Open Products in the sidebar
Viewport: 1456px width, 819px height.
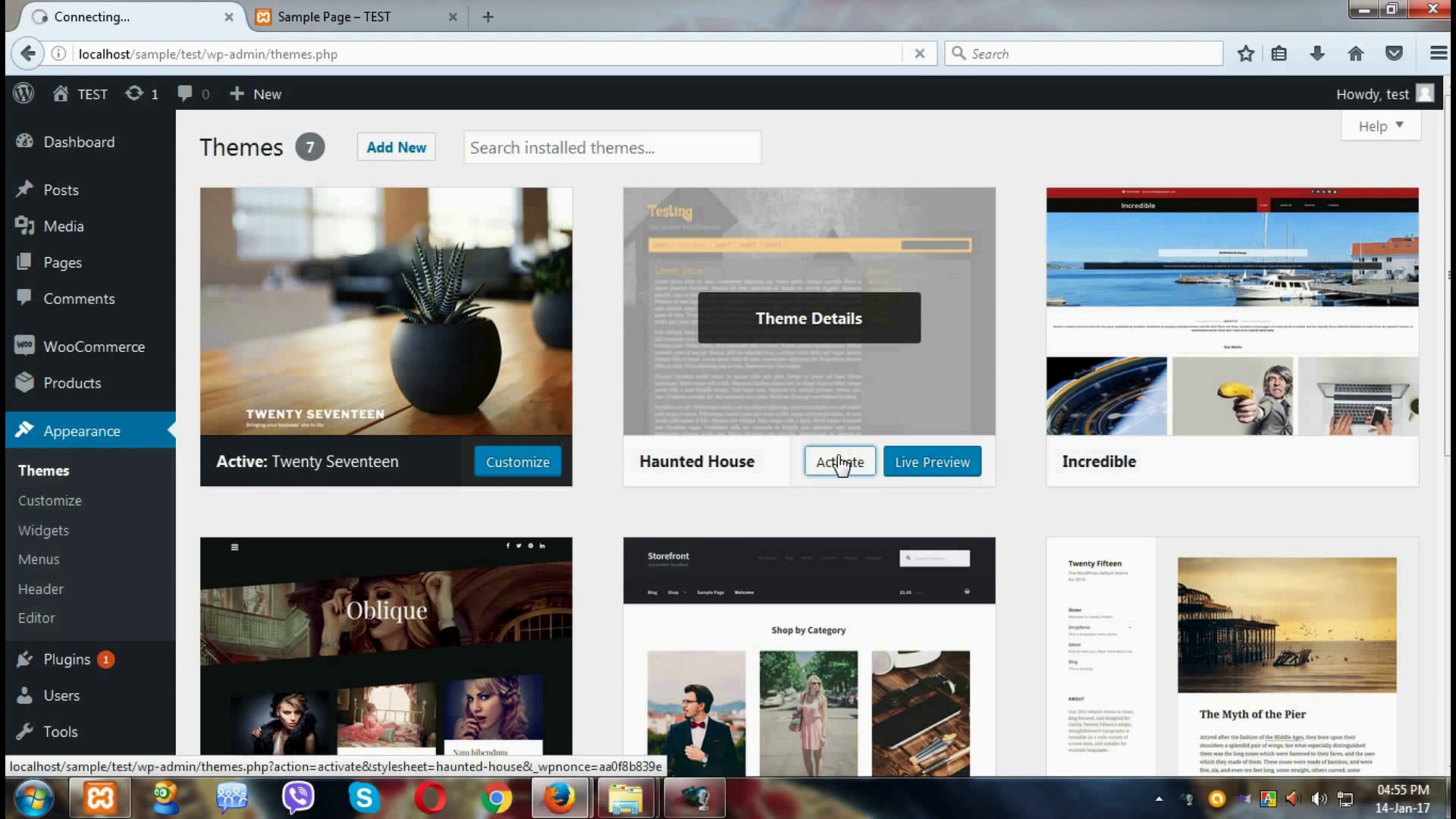(x=72, y=383)
